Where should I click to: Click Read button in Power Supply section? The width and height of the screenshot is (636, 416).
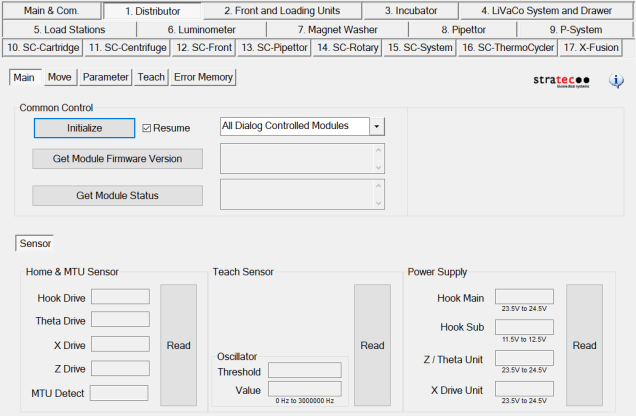click(585, 345)
